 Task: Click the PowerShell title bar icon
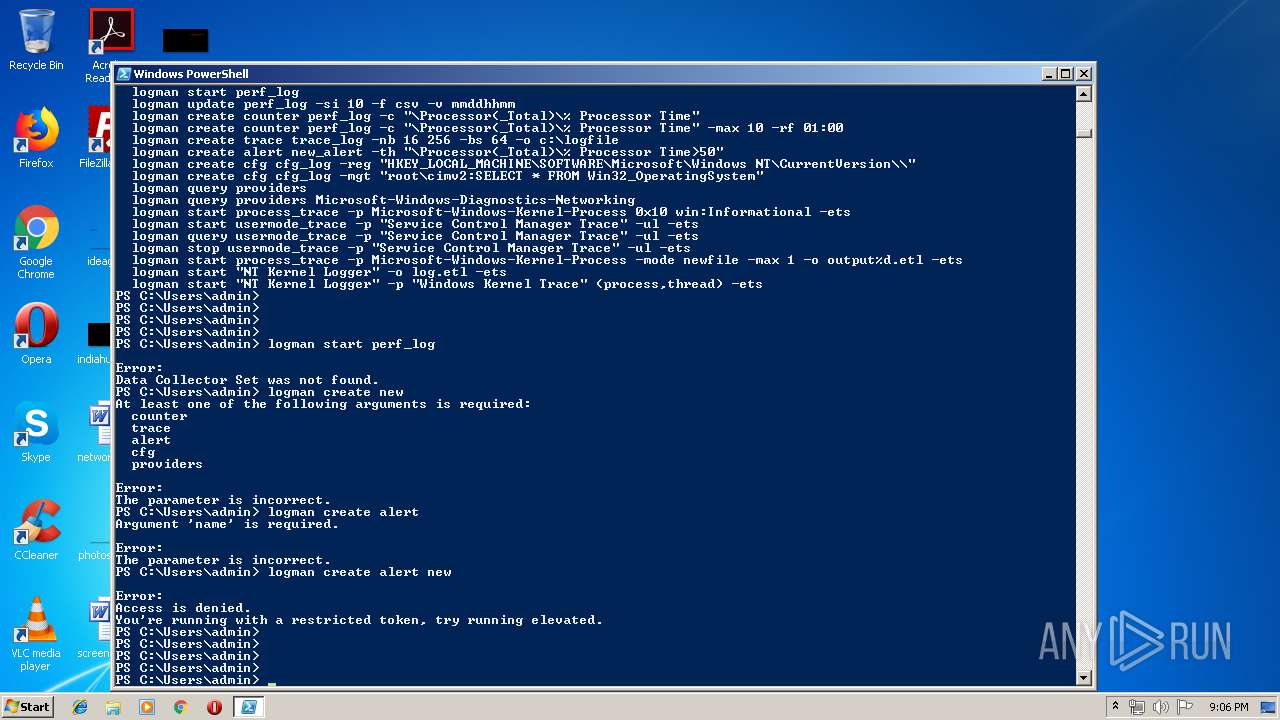124,74
